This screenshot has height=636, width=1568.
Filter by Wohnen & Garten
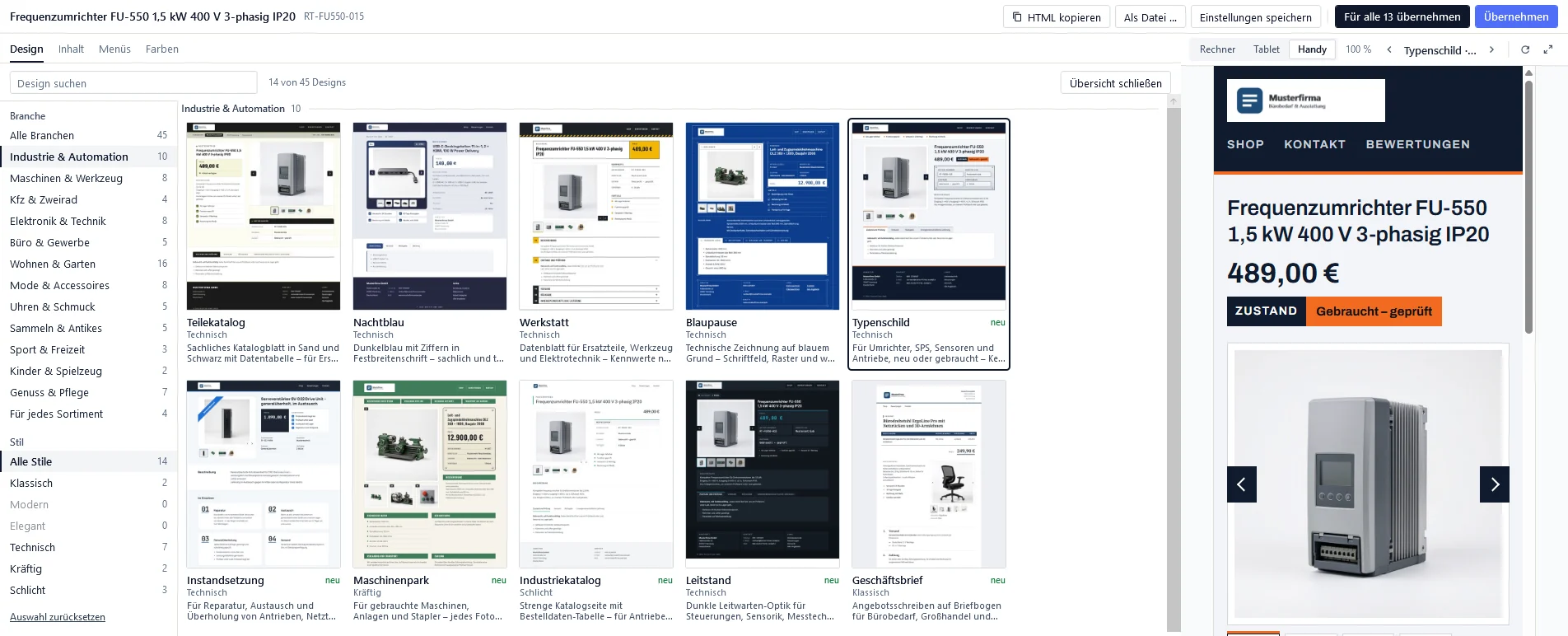coord(88,264)
